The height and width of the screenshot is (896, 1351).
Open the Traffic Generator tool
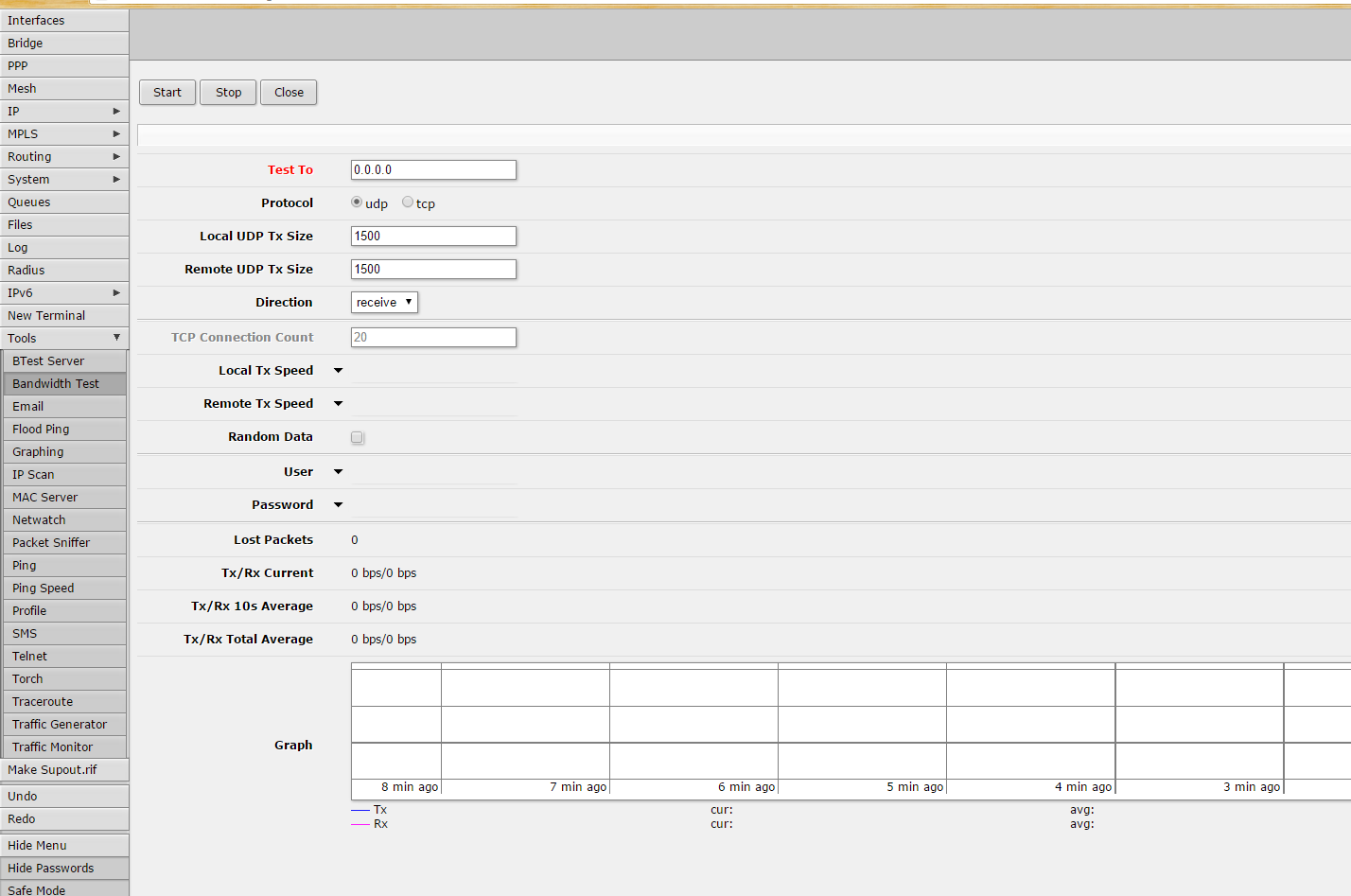coord(65,725)
